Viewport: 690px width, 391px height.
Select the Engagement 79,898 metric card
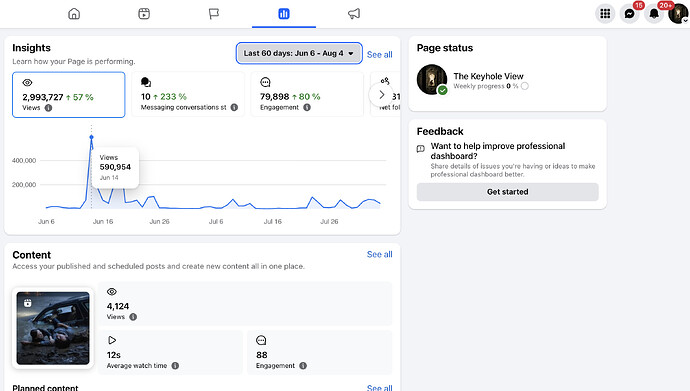click(x=307, y=95)
